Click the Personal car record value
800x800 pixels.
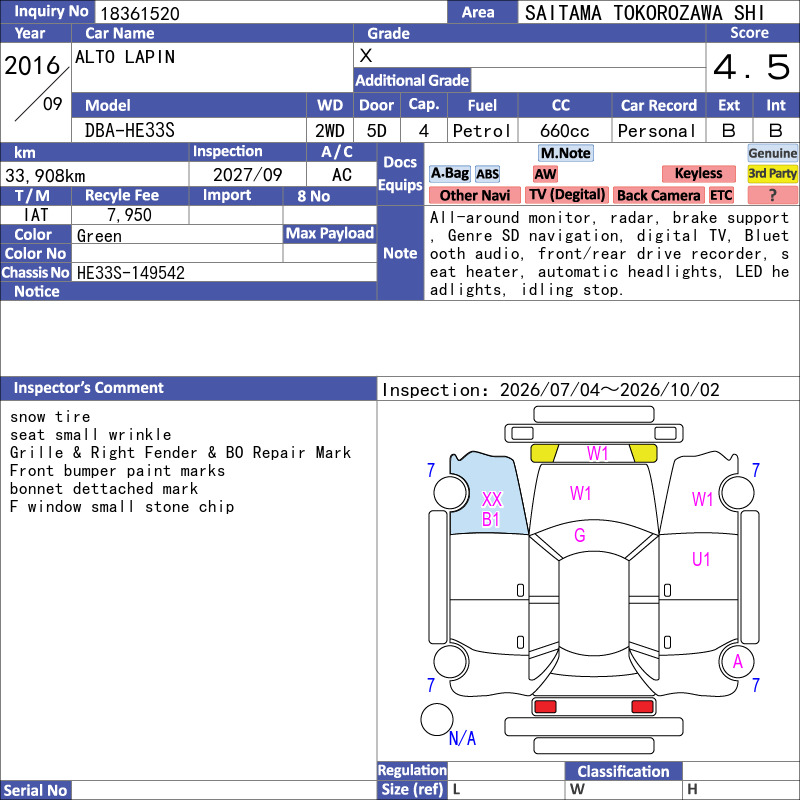[x=657, y=131]
